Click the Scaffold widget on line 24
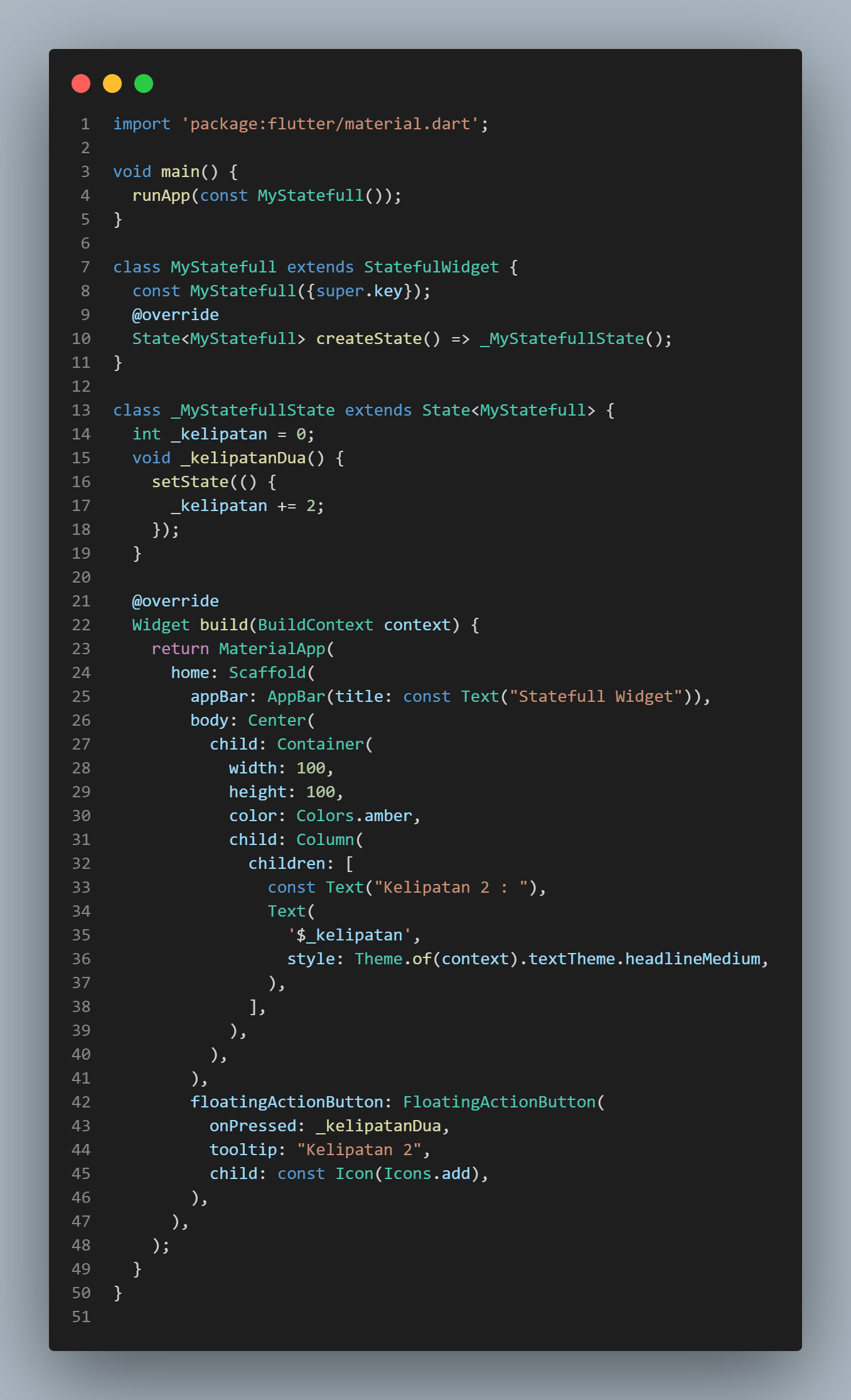The image size is (851, 1400). point(267,673)
